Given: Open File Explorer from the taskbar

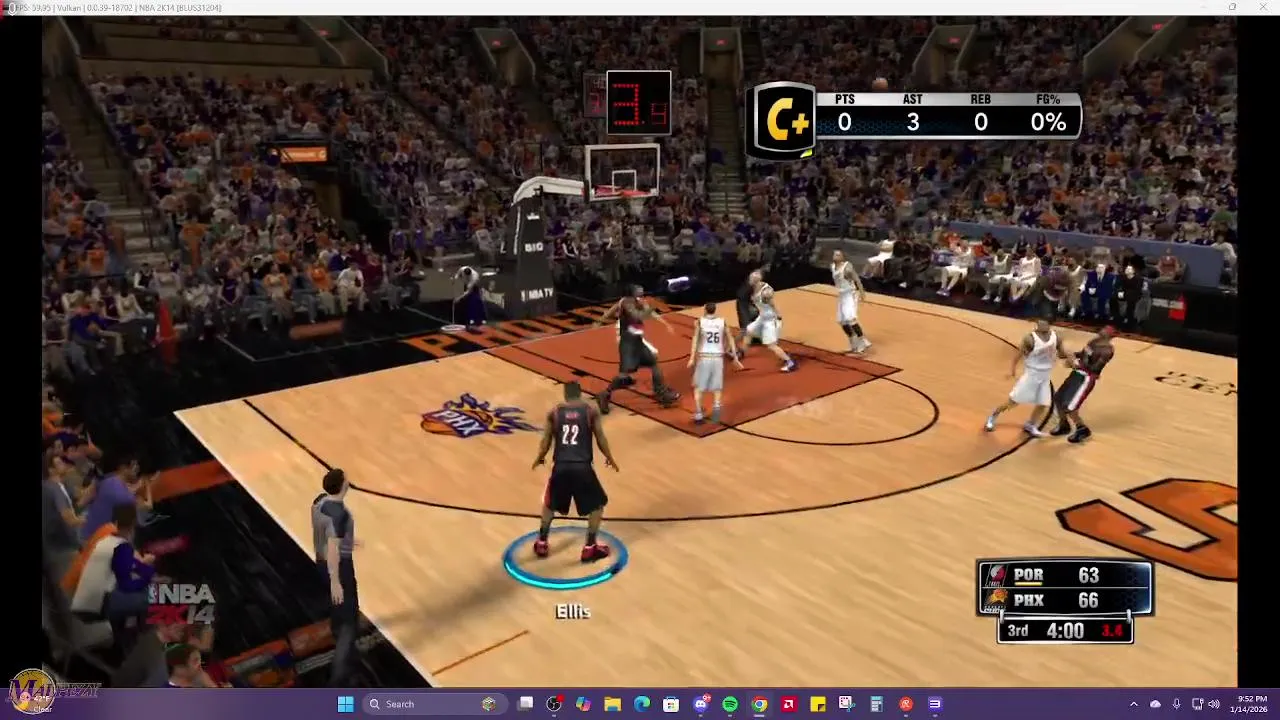Looking at the screenshot, I should [612, 704].
